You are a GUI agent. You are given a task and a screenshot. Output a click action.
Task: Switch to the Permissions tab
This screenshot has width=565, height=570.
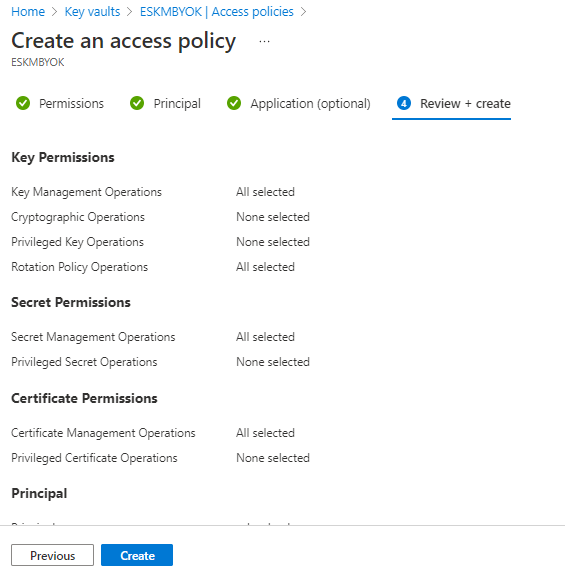(60, 104)
